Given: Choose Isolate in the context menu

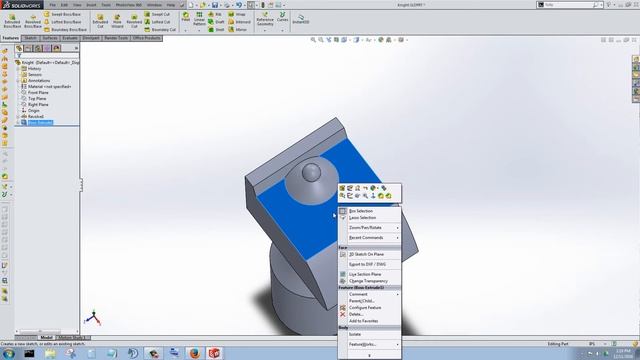Looking at the screenshot, I should (369, 334).
